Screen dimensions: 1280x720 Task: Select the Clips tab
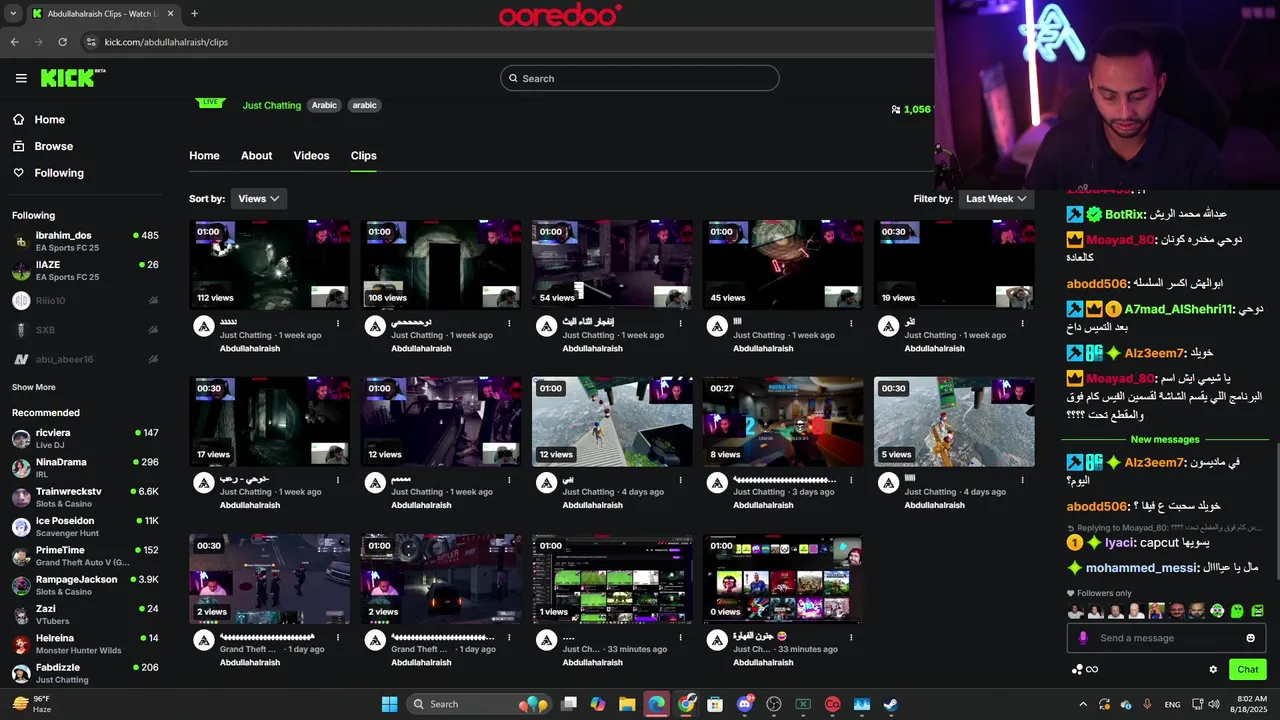363,155
